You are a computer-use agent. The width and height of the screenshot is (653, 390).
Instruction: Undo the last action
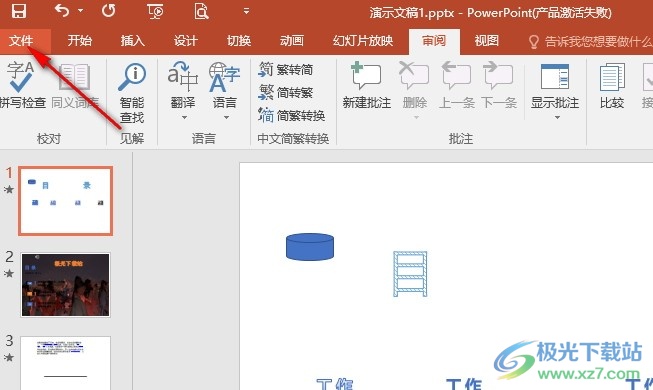tap(62, 10)
